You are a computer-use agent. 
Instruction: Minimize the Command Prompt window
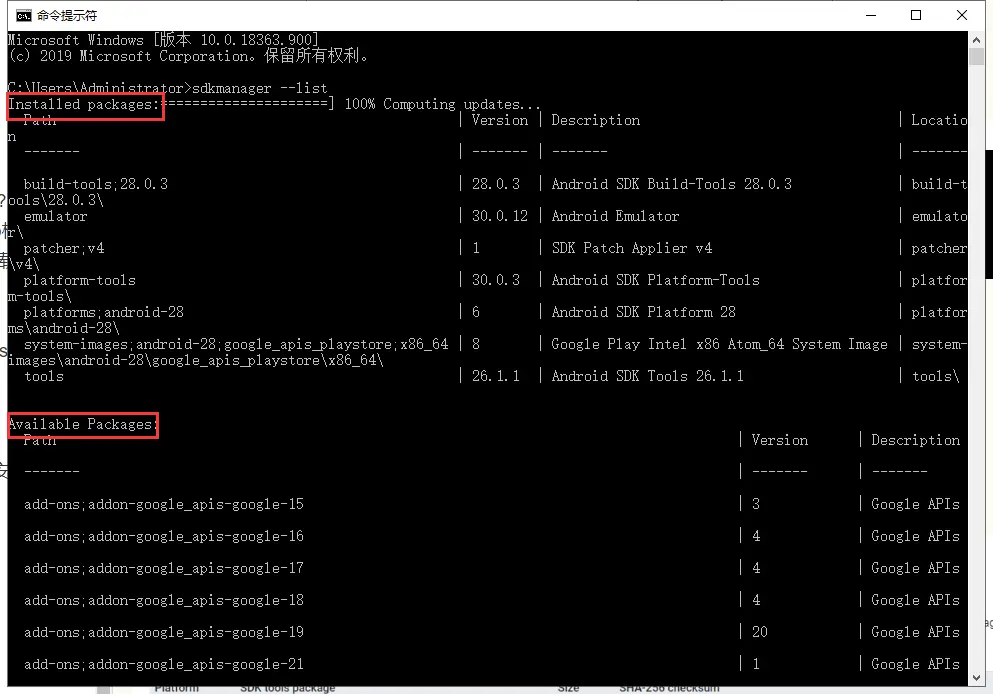(x=870, y=15)
